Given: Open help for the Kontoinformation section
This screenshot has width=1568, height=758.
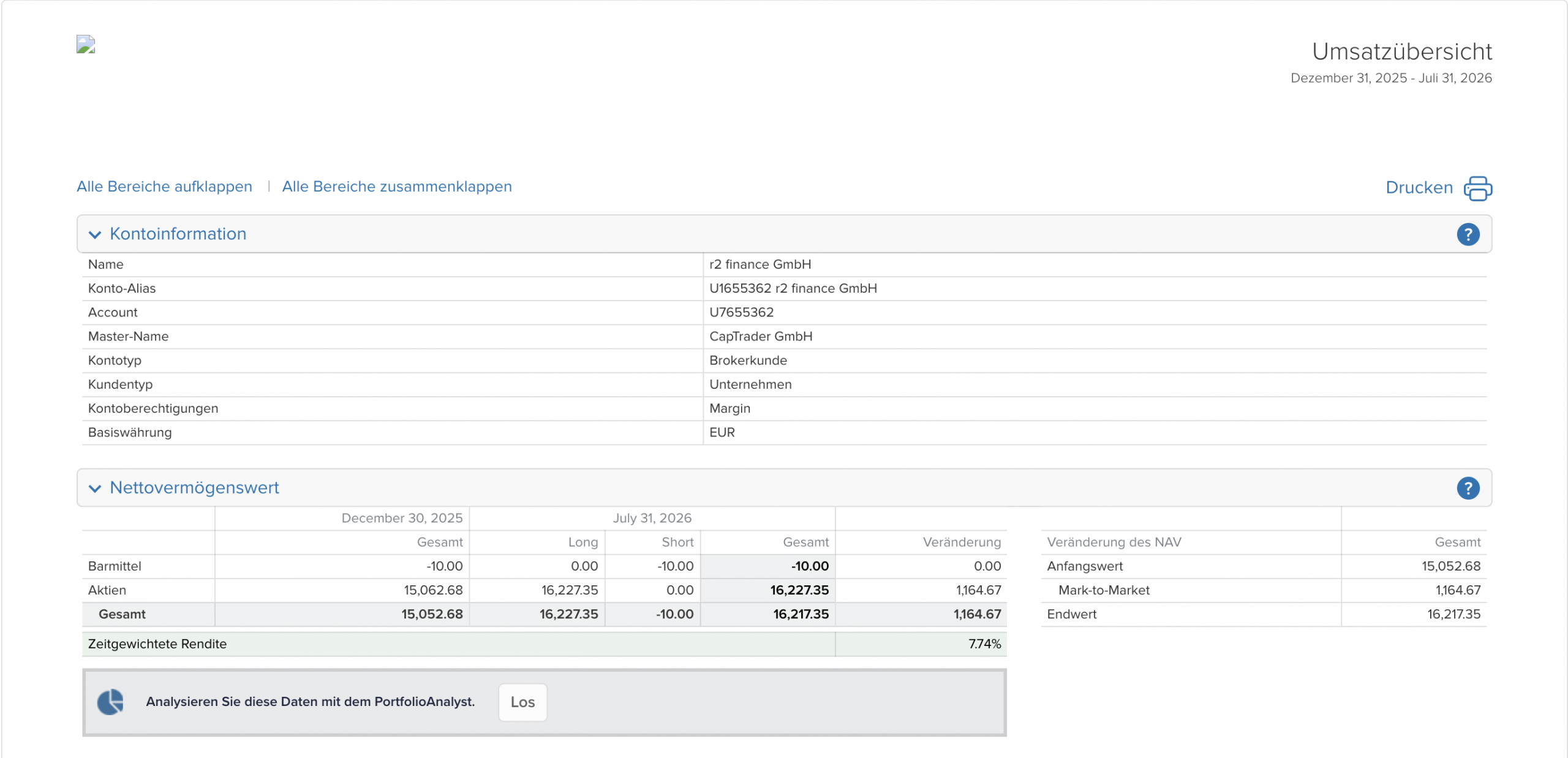Looking at the screenshot, I should [1468, 234].
